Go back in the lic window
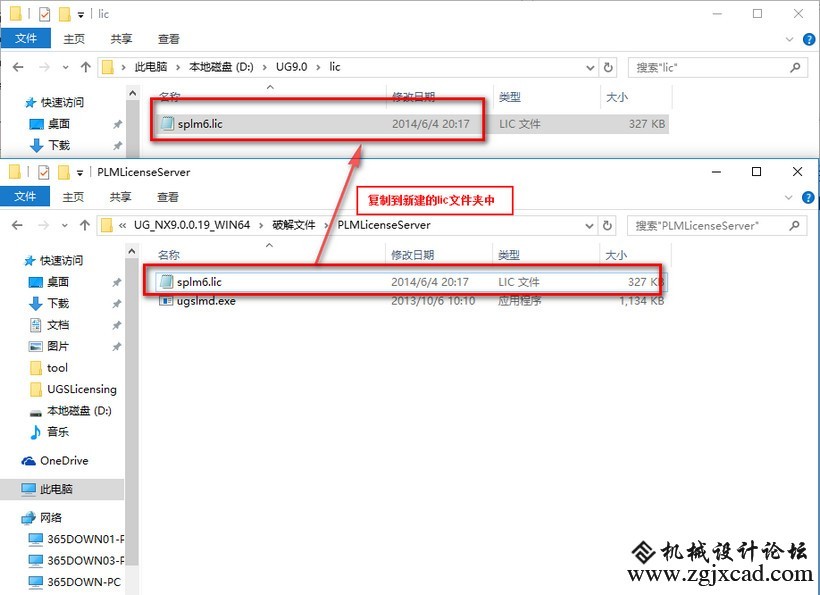Screen dimensions: 820x595 [18, 67]
